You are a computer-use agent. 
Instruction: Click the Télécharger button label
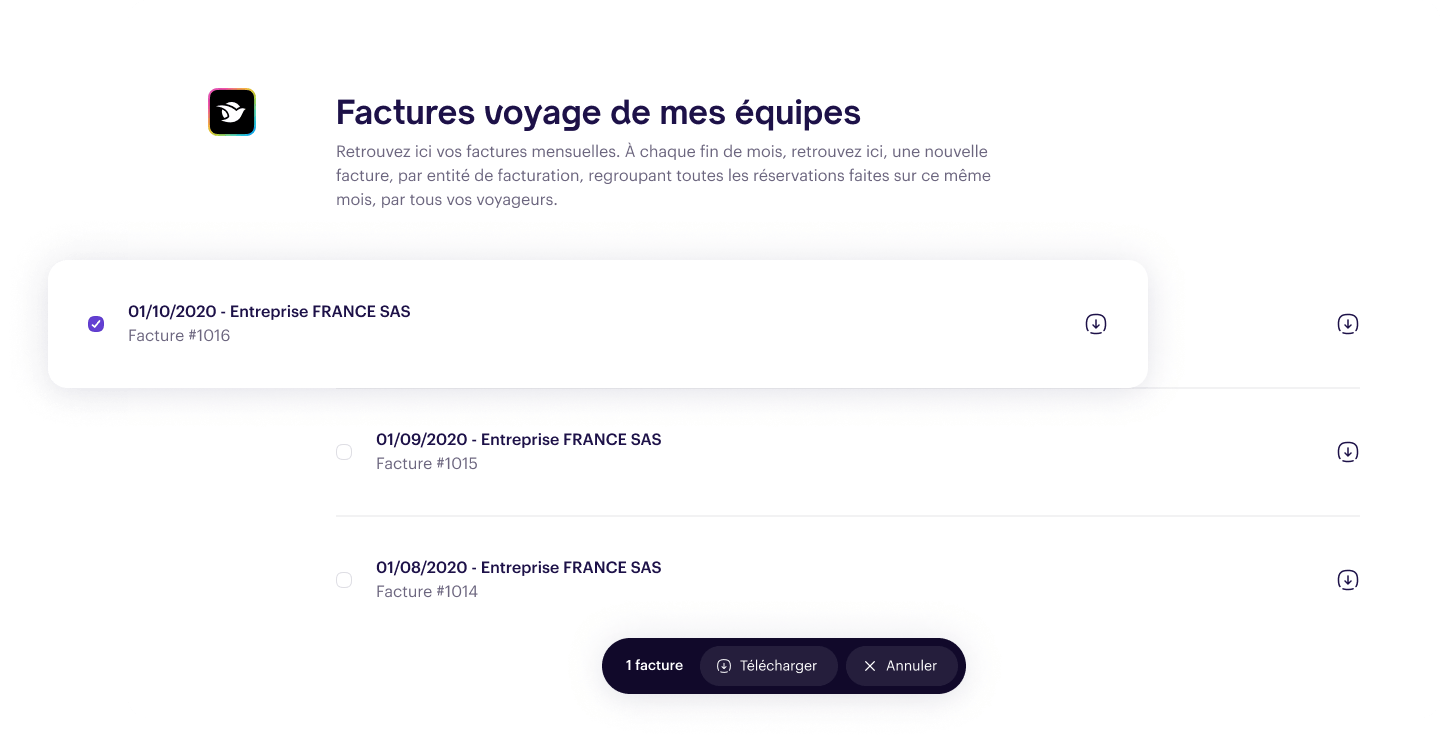click(x=778, y=666)
